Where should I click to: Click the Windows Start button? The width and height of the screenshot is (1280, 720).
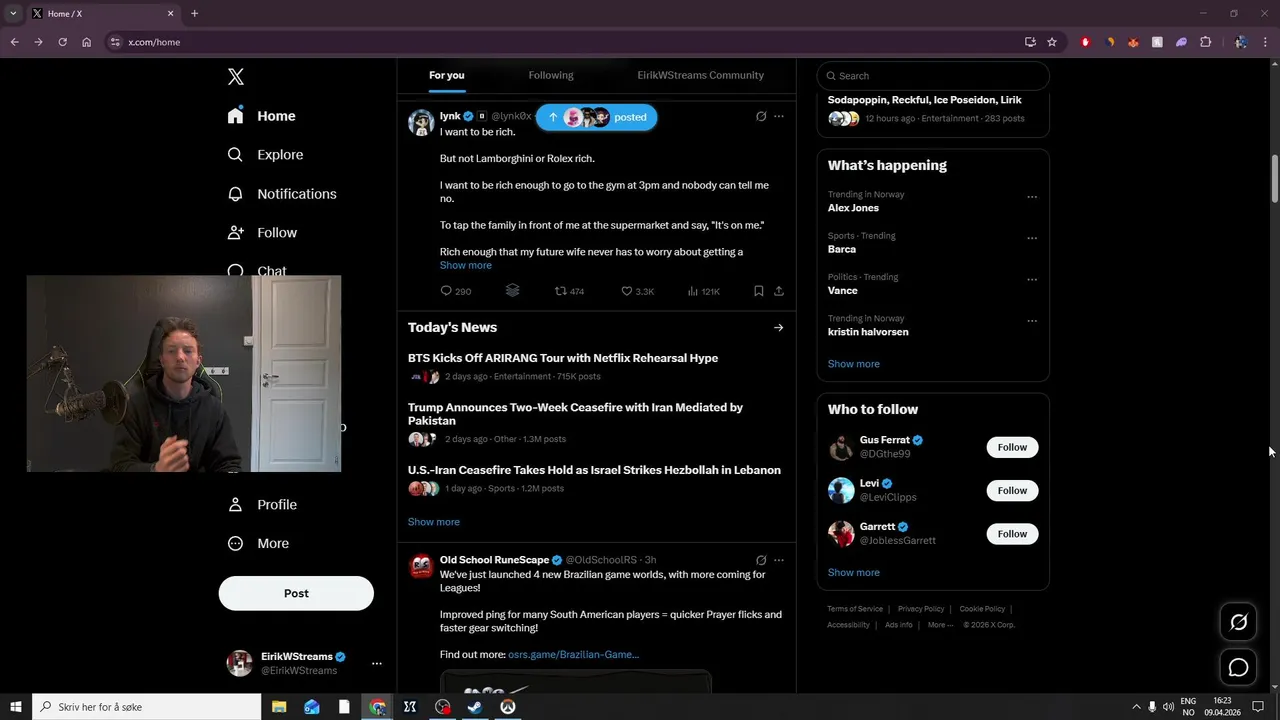(16, 707)
